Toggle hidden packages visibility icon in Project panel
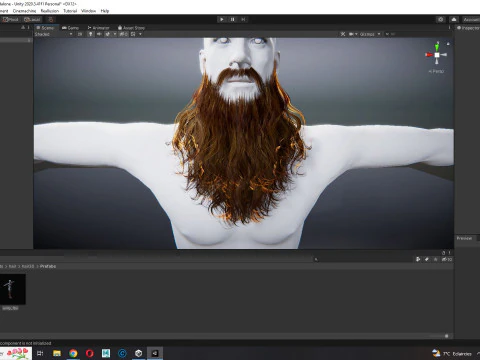Image resolution: width=480 pixels, height=360 pixels. tap(447, 259)
